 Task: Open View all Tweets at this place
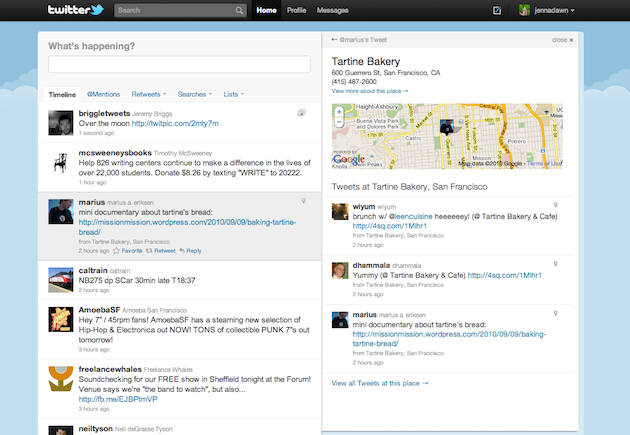(x=379, y=383)
